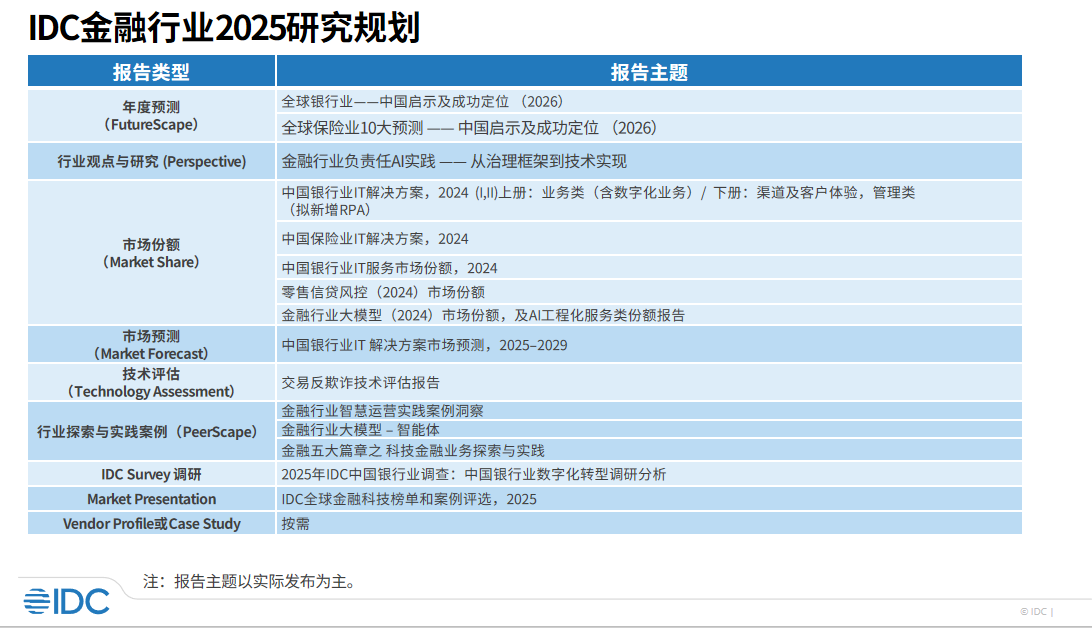
Task: Click the 'Market Presentation' category cell
Action: pos(151,499)
